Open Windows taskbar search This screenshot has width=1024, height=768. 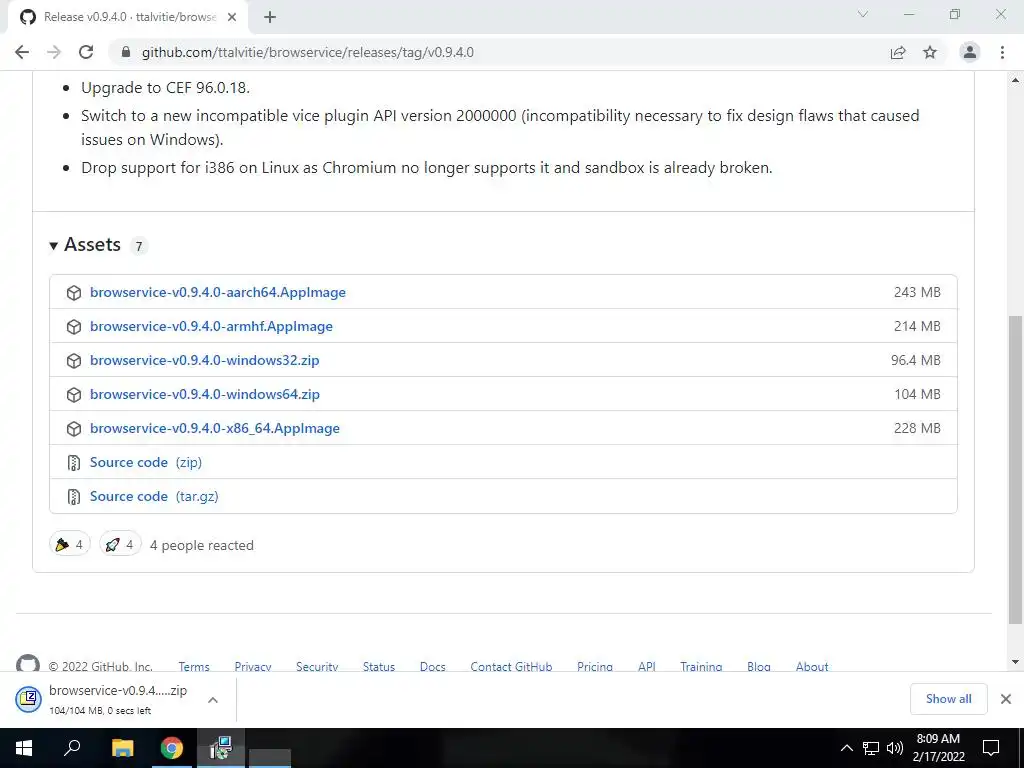(x=72, y=748)
